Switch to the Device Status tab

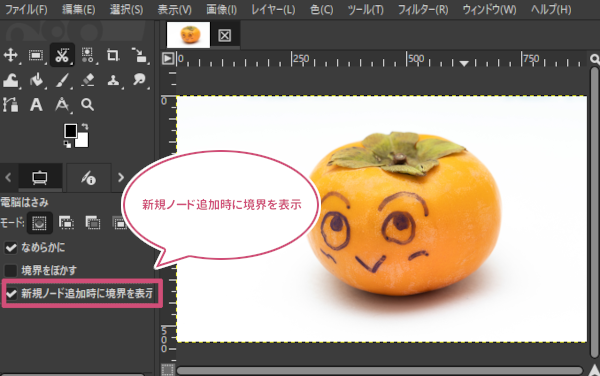point(88,177)
